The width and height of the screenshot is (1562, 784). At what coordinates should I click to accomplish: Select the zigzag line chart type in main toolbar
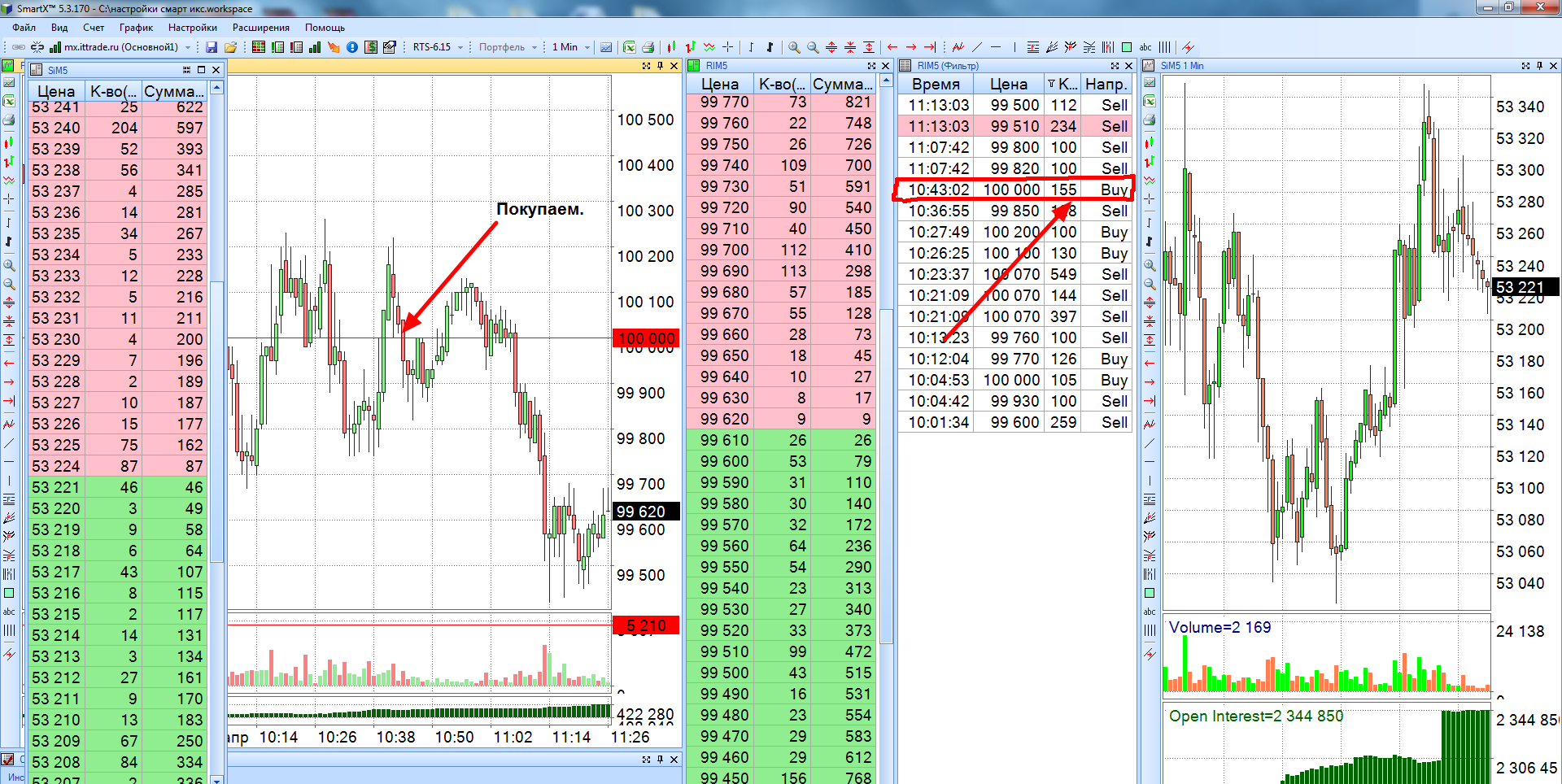[709, 47]
